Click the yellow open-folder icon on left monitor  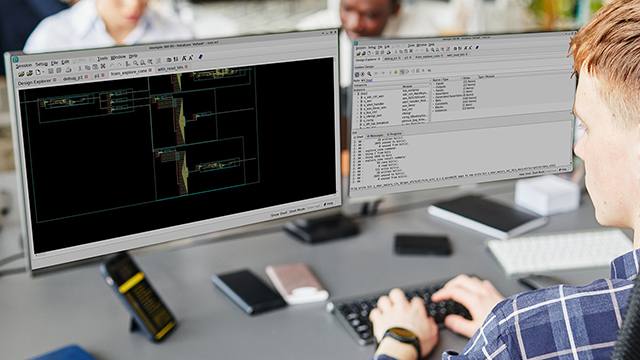click(21, 74)
